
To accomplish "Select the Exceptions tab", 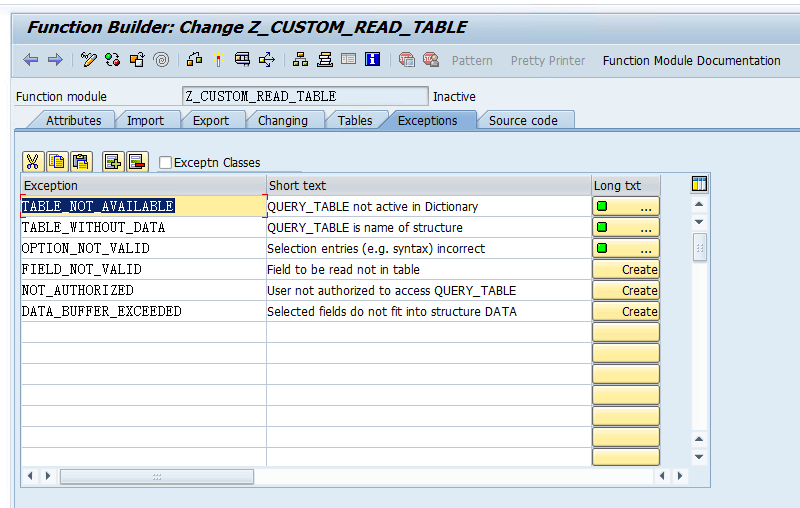I will point(428,120).
